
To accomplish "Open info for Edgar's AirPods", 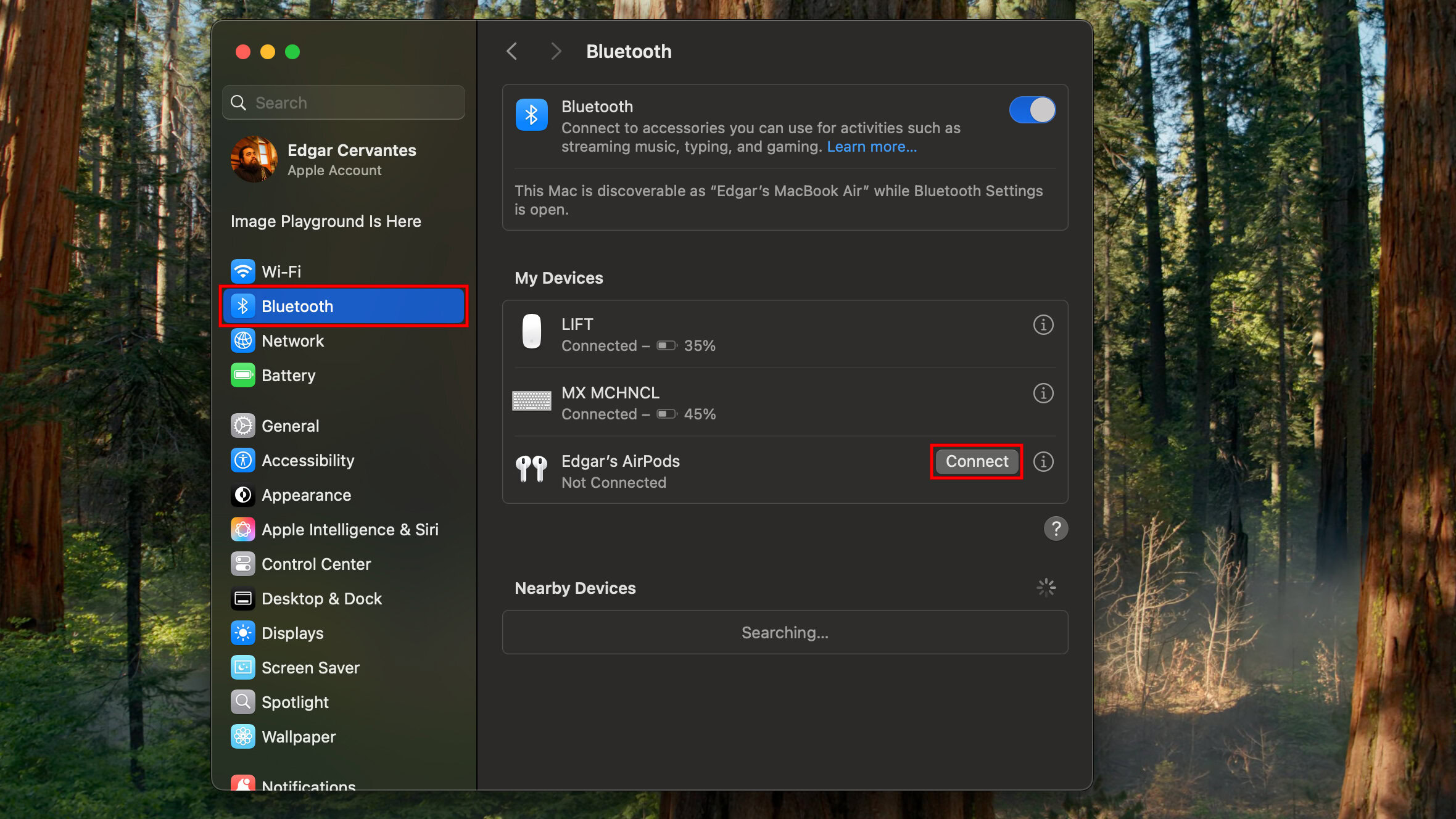I will [x=1043, y=462].
